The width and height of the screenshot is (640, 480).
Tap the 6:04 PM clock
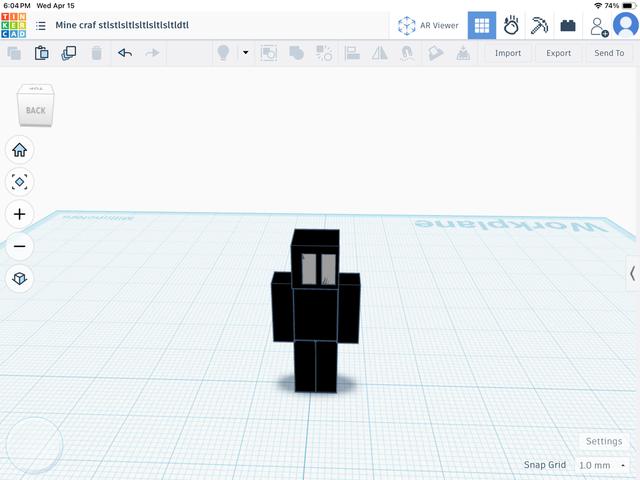coord(17,6)
